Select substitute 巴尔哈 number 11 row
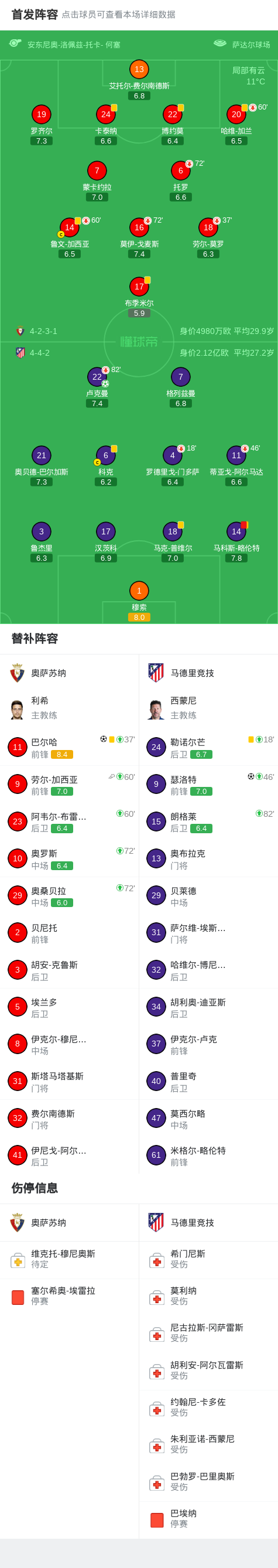Image resolution: width=278 pixels, height=1568 pixels. pyautogui.click(x=69, y=748)
